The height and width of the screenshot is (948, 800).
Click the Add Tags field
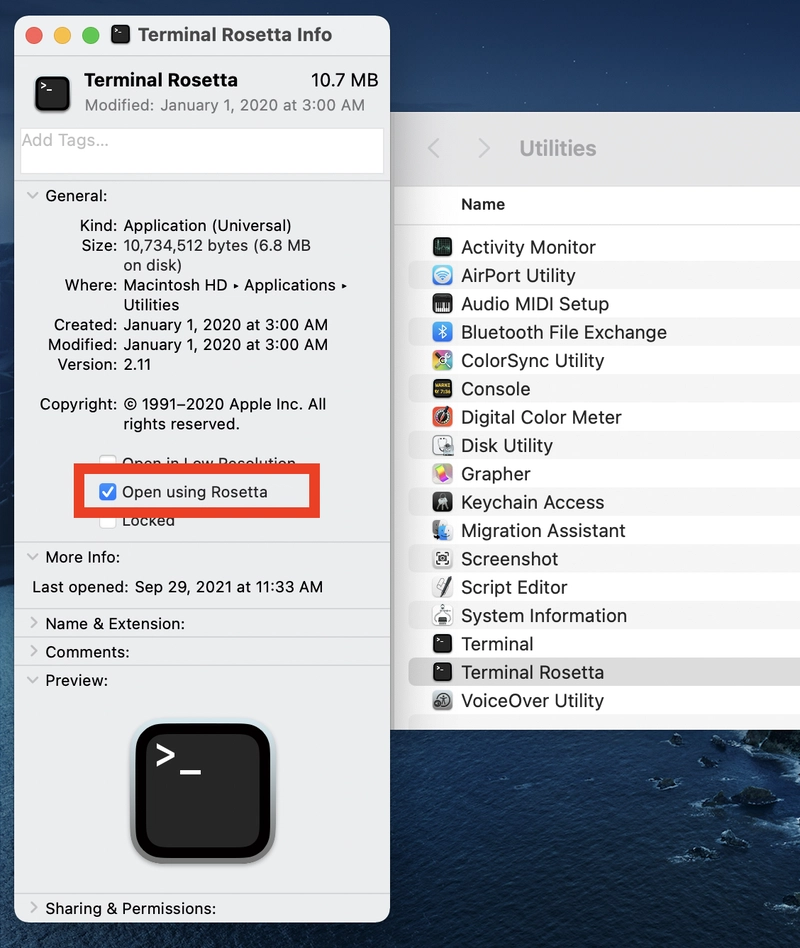tap(202, 151)
